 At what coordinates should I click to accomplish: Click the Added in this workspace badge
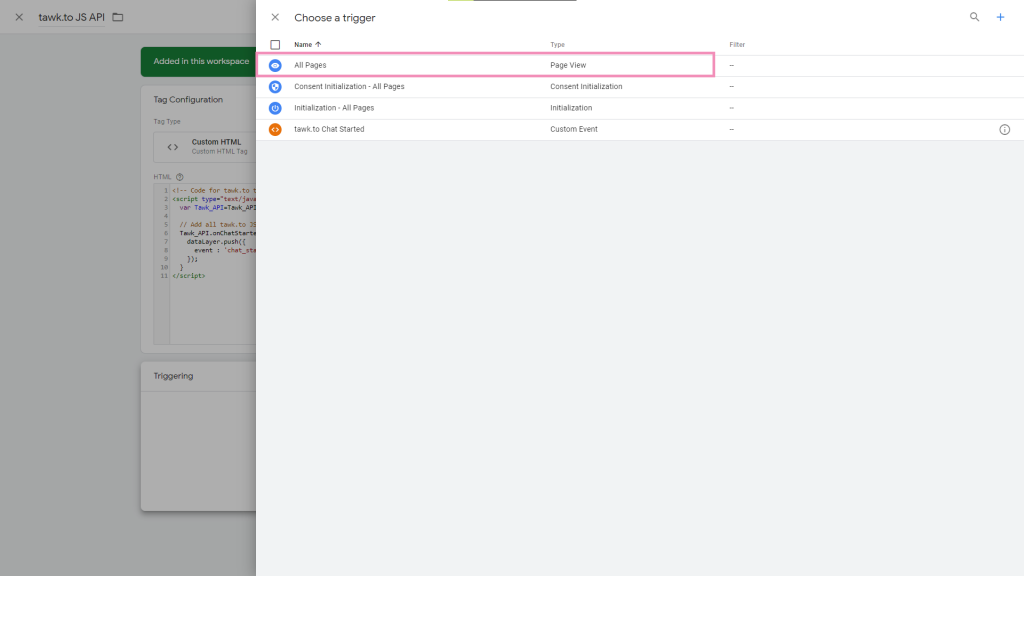pos(199,61)
